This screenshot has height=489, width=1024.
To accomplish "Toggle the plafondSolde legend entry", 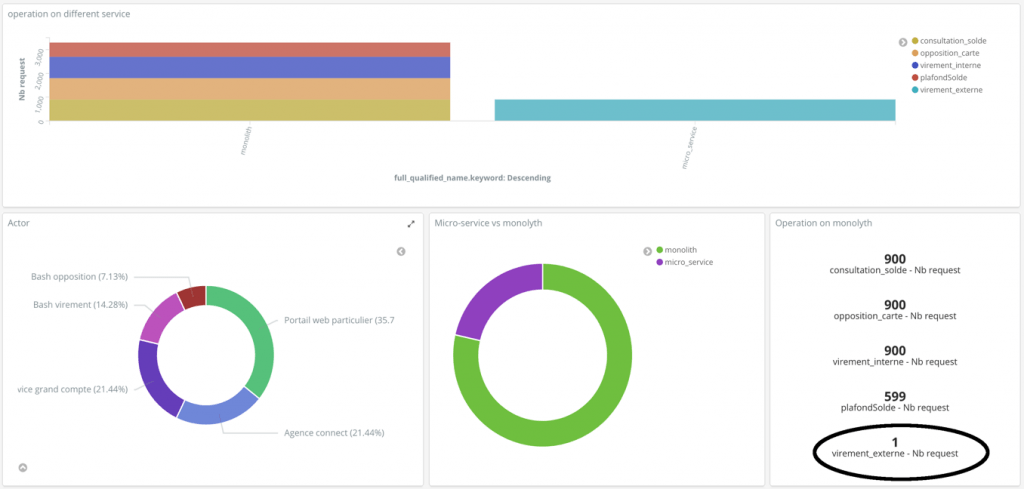I will [946, 77].
